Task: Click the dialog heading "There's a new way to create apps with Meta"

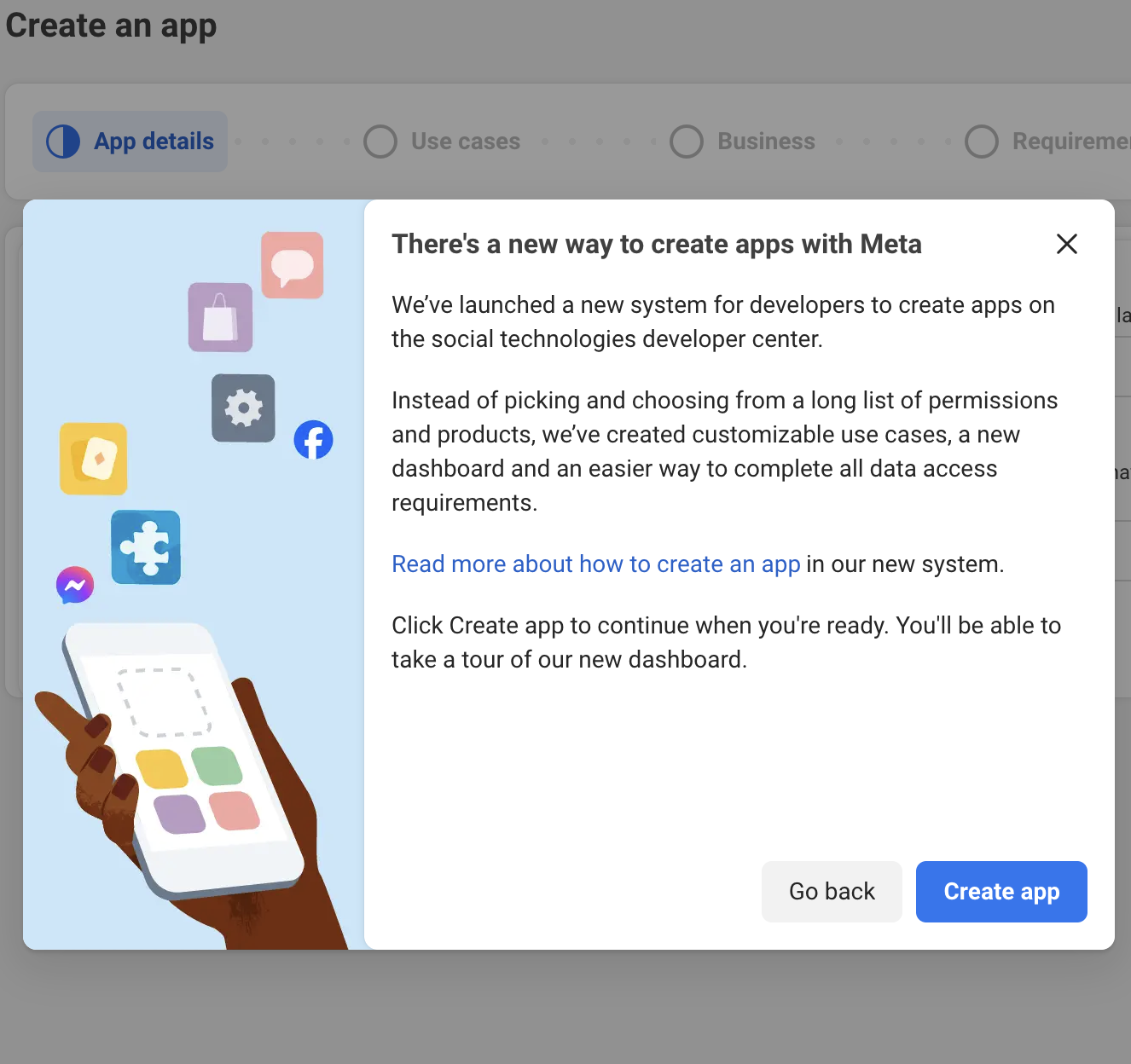Action: (x=657, y=245)
